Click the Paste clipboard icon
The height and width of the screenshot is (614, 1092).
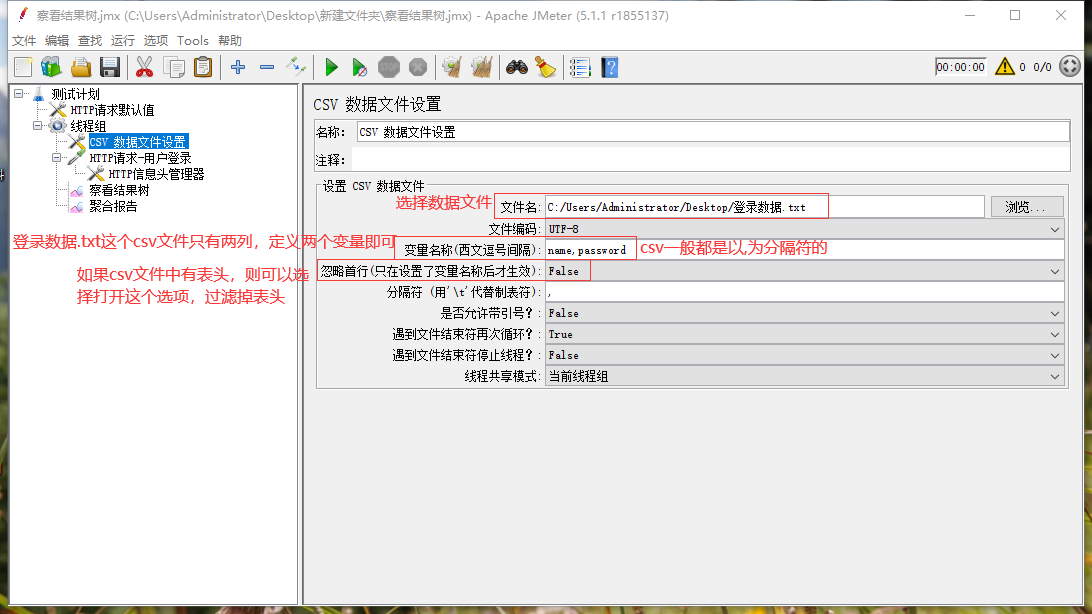tap(203, 68)
